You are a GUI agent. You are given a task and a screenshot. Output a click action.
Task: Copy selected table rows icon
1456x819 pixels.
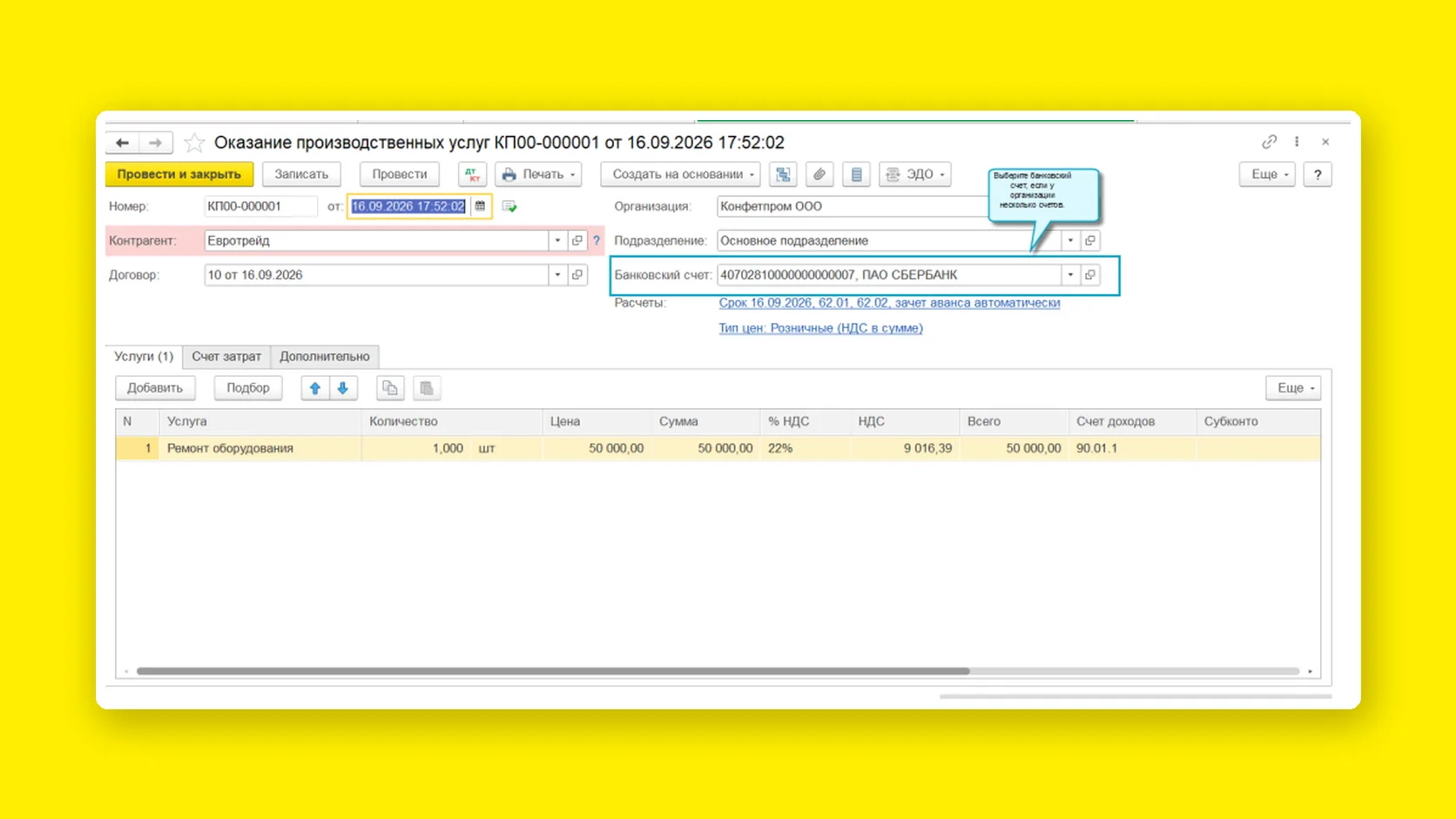coord(390,388)
